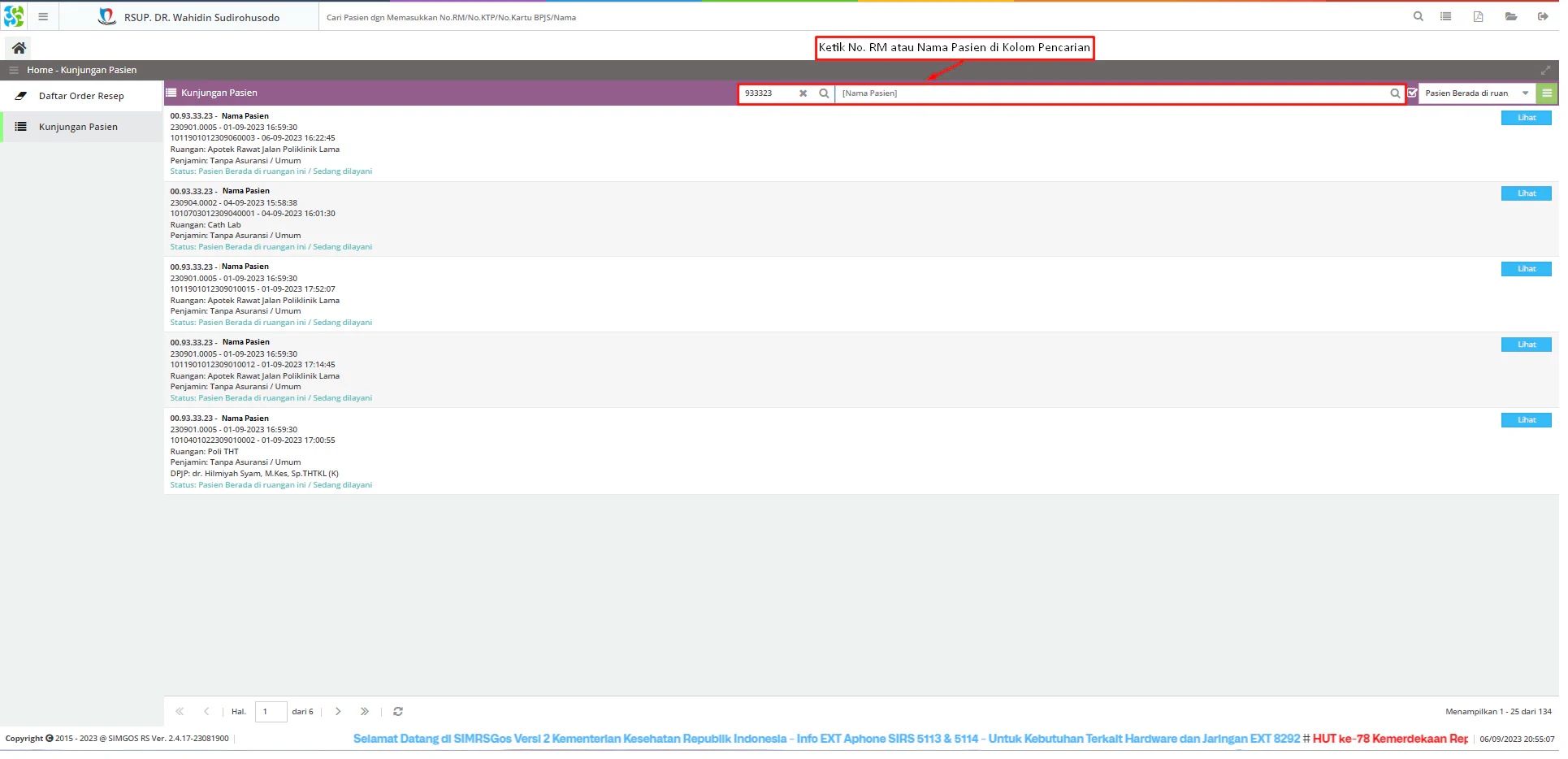This screenshot has height=759, width=1568.
Task: Click Lihat for visit 1011901012309010012
Action: (1527, 345)
